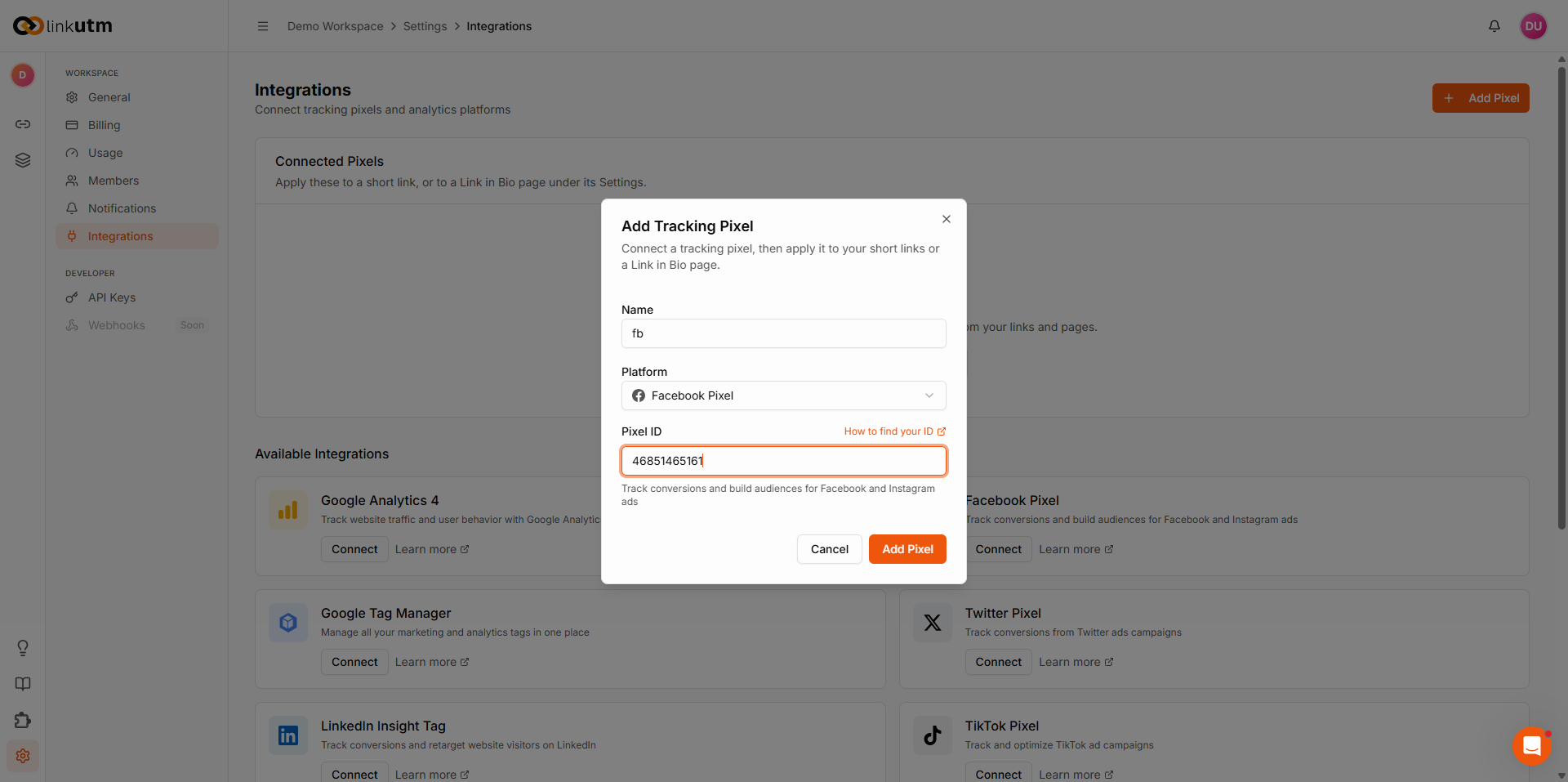Go to Usage settings page
Viewport: 1568px width, 782px height.
(137, 153)
